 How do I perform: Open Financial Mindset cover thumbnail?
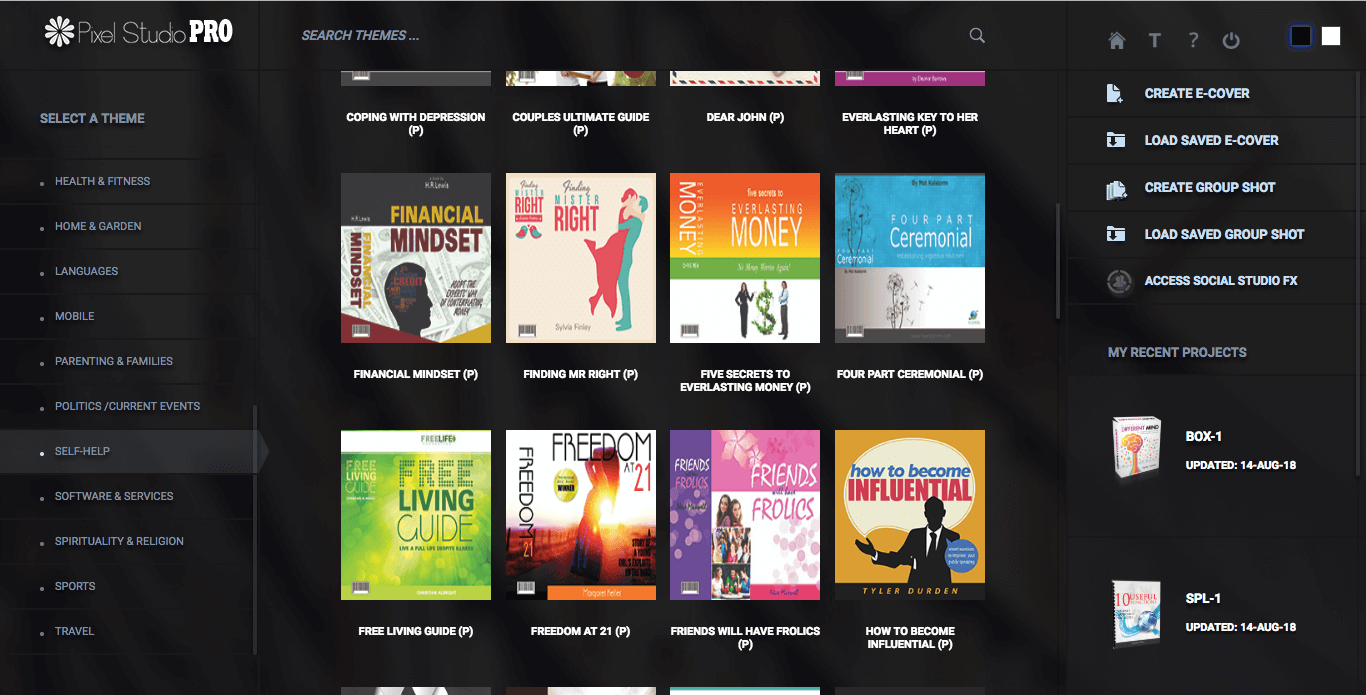point(416,258)
